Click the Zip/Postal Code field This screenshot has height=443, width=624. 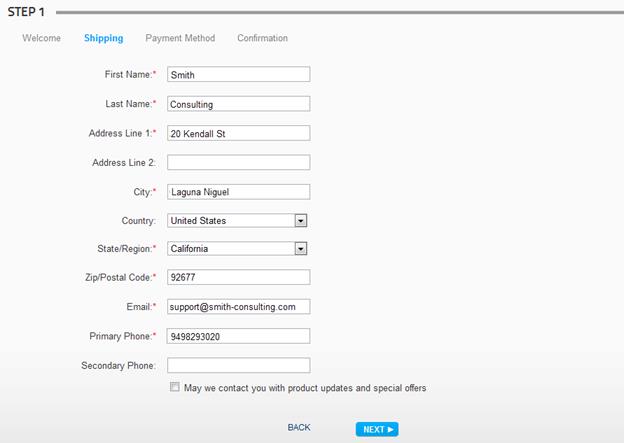238,277
